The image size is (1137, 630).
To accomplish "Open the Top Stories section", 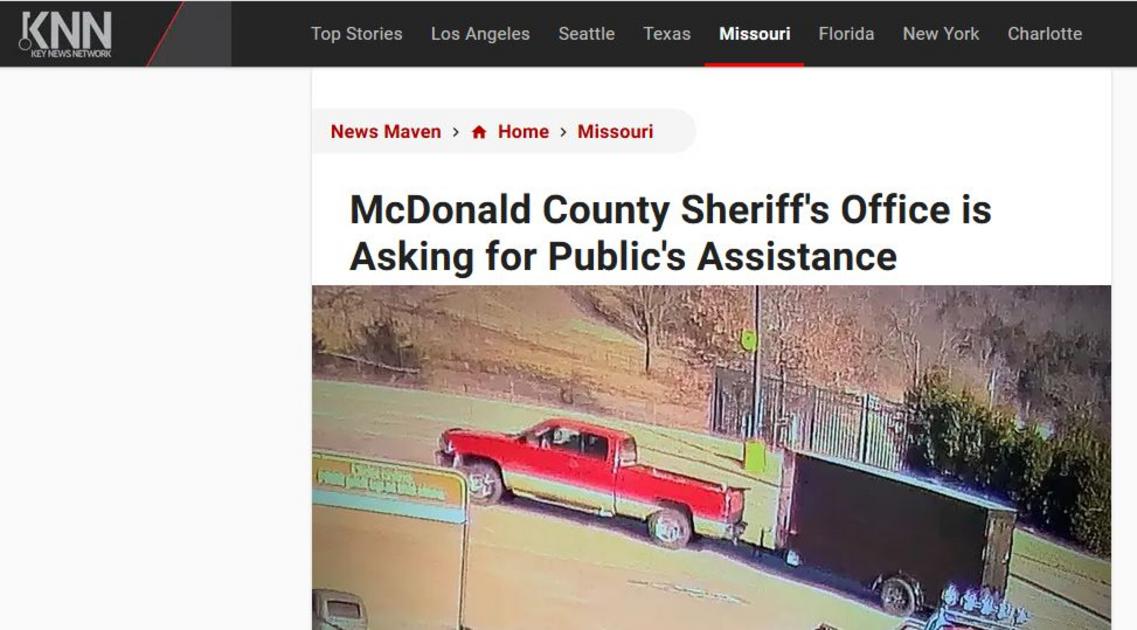I will coord(357,34).
